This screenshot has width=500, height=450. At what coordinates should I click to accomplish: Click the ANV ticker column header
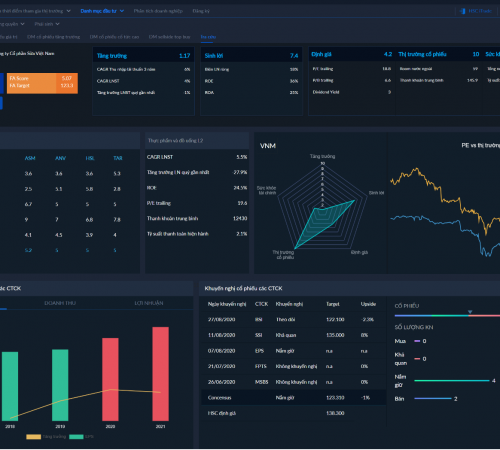[x=60, y=158]
